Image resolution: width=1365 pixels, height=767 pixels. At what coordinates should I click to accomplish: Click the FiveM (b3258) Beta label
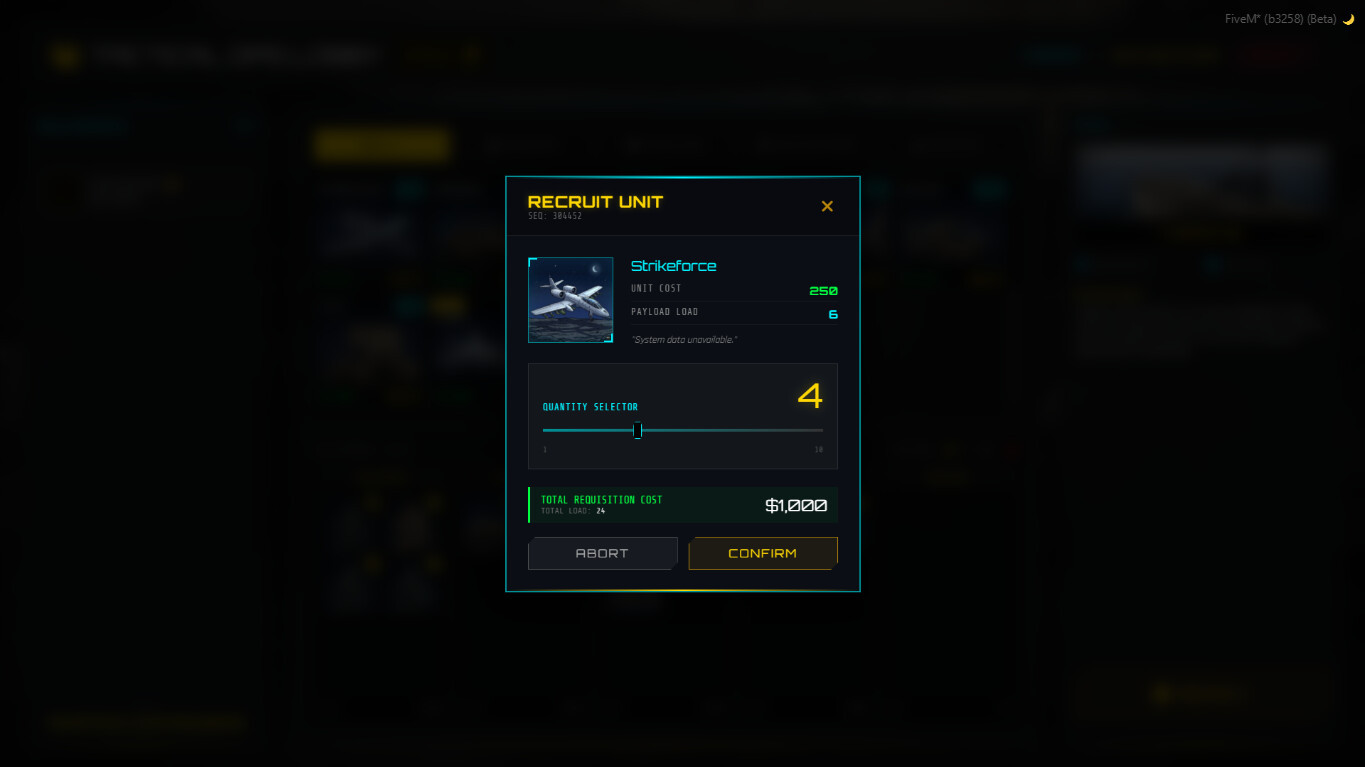click(1281, 19)
